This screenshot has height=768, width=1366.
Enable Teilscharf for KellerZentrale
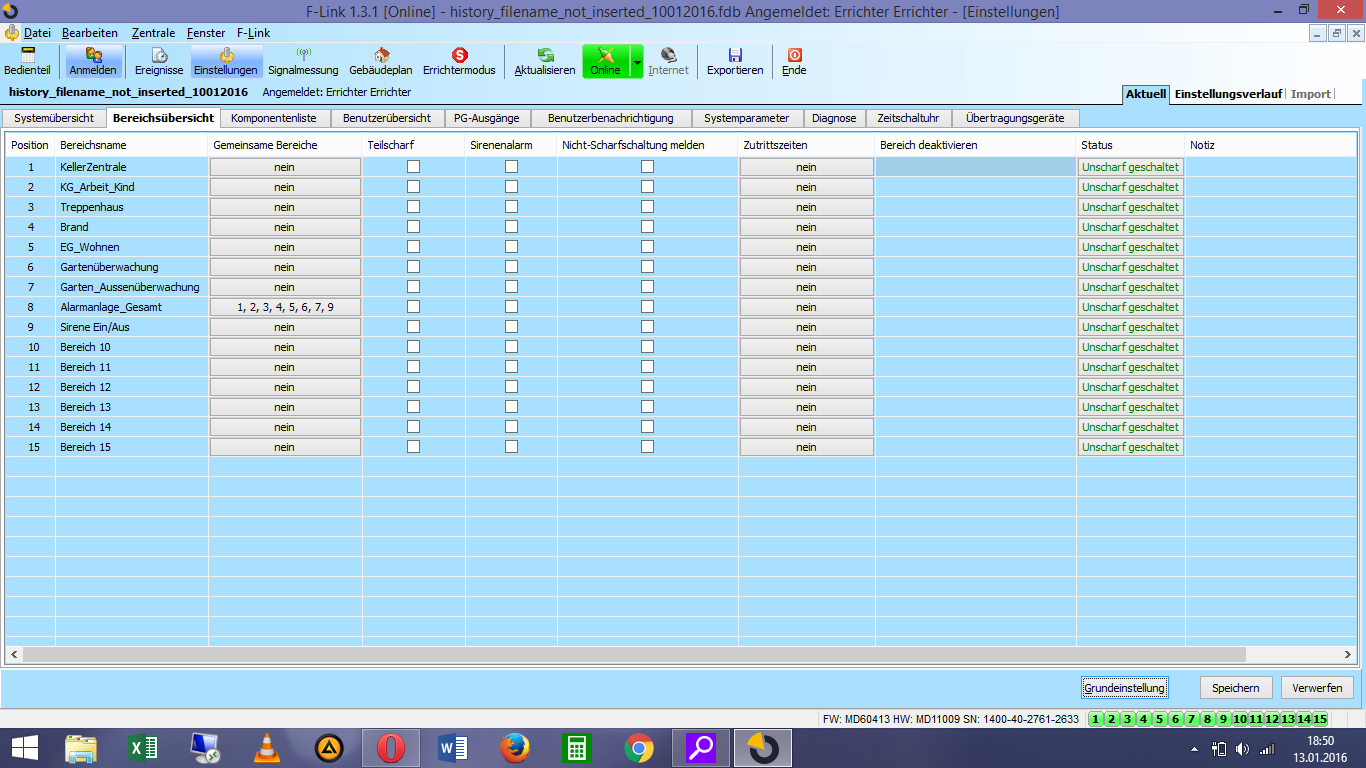[413, 167]
